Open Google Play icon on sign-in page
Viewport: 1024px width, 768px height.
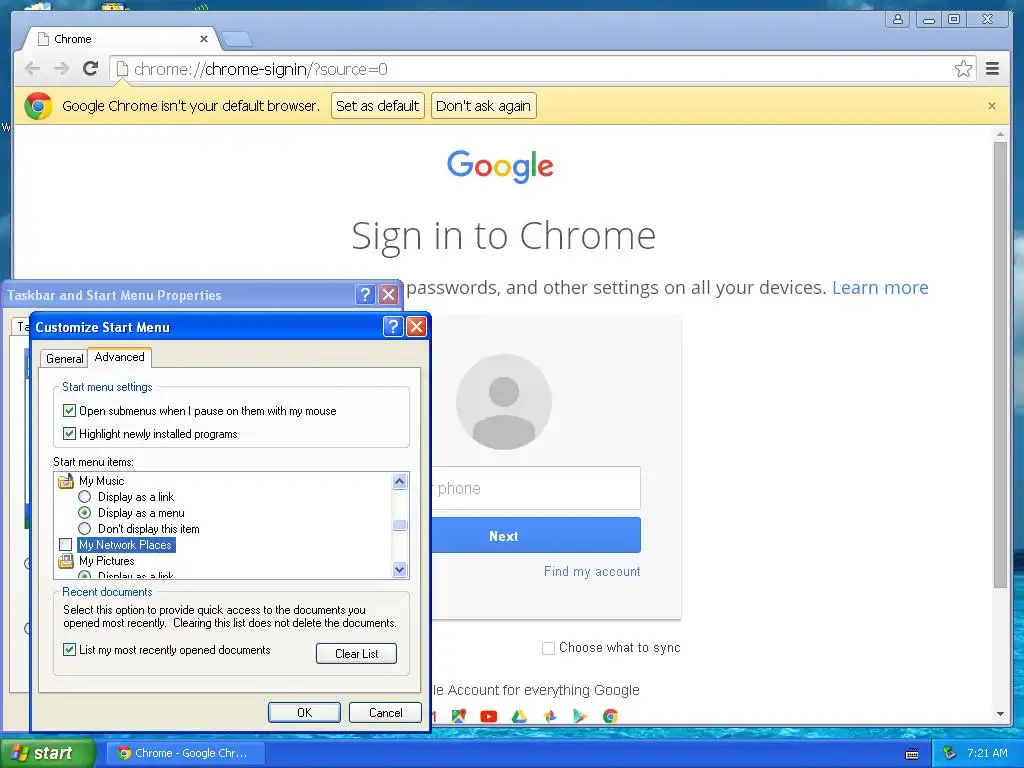click(x=579, y=716)
